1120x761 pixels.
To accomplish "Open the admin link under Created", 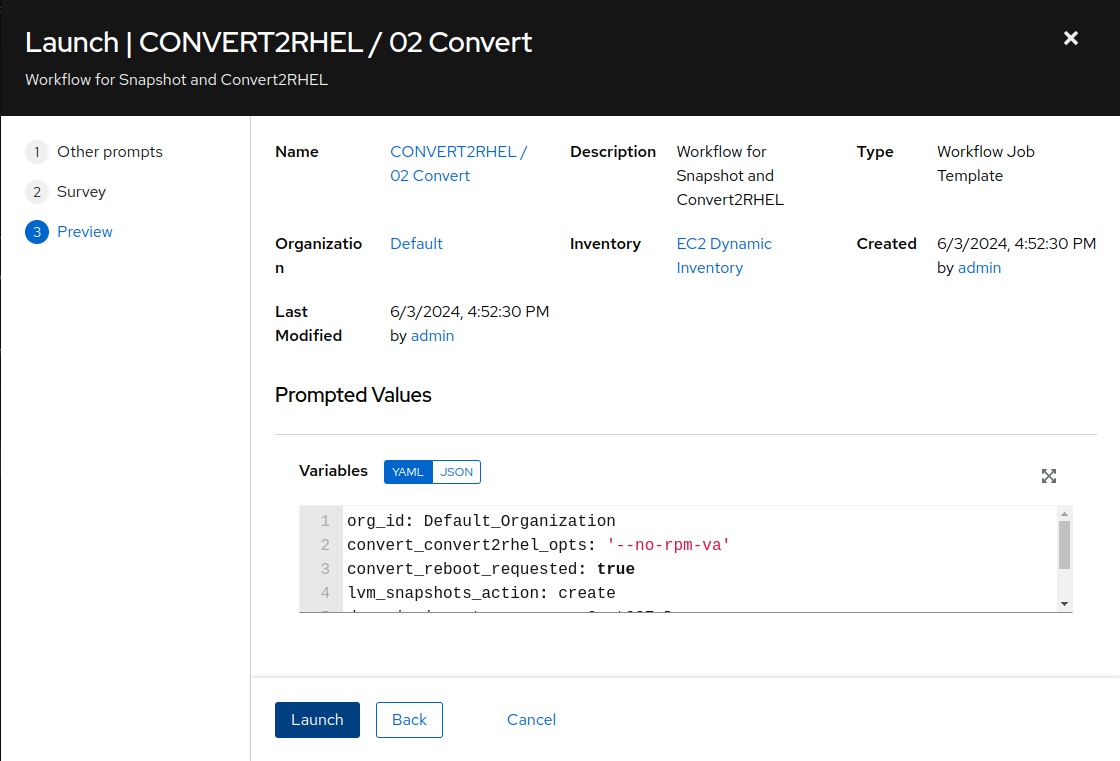I will [979, 268].
